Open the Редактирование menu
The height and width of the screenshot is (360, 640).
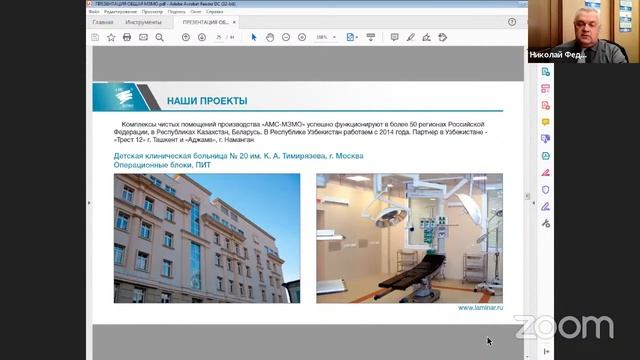pos(120,12)
